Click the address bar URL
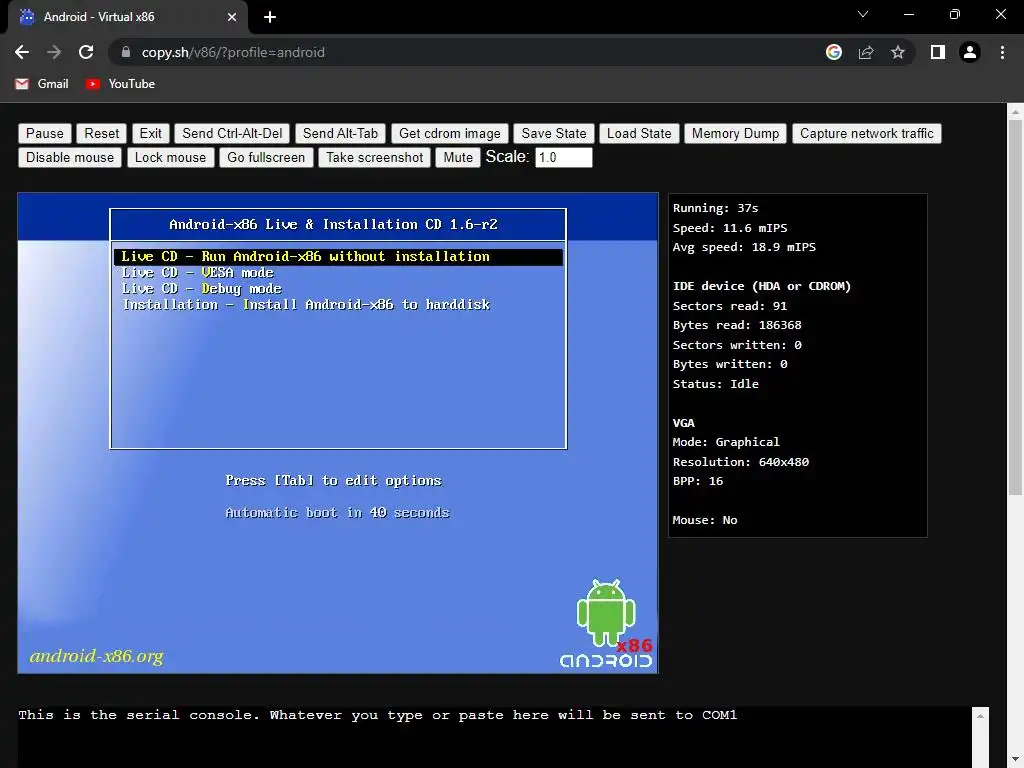Screen dimensions: 1024x768 [x=233, y=52]
